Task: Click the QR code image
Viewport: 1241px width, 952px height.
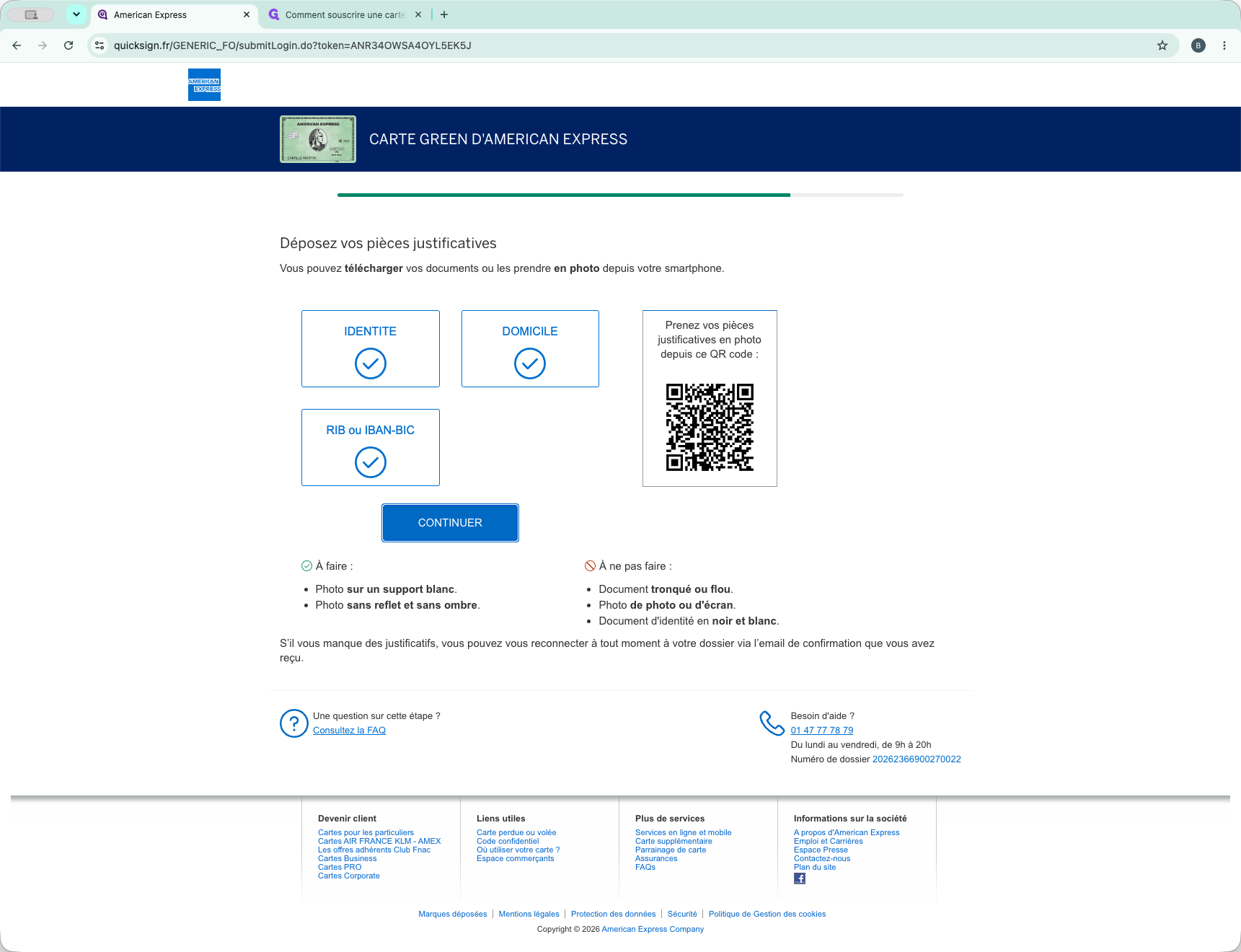Action: click(x=710, y=427)
